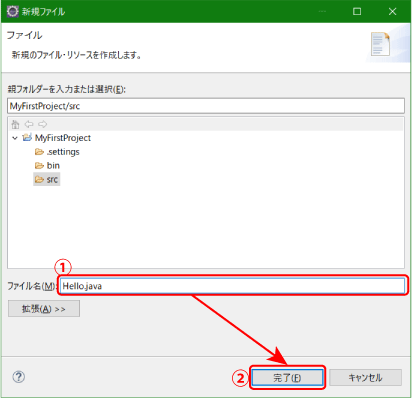
Task: Click the MyFirstProject project icon
Action: 27,137
